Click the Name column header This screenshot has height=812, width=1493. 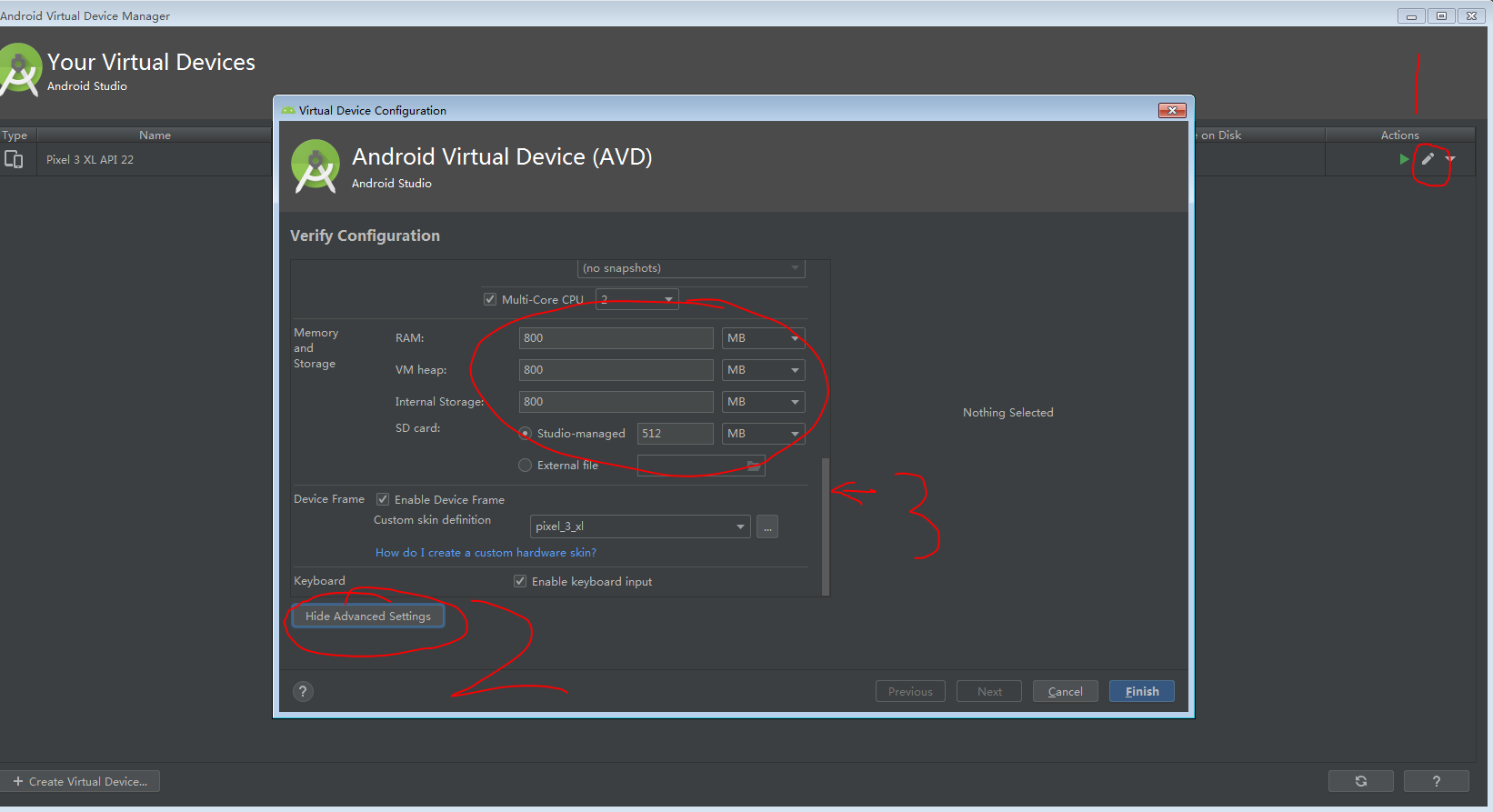(155, 135)
